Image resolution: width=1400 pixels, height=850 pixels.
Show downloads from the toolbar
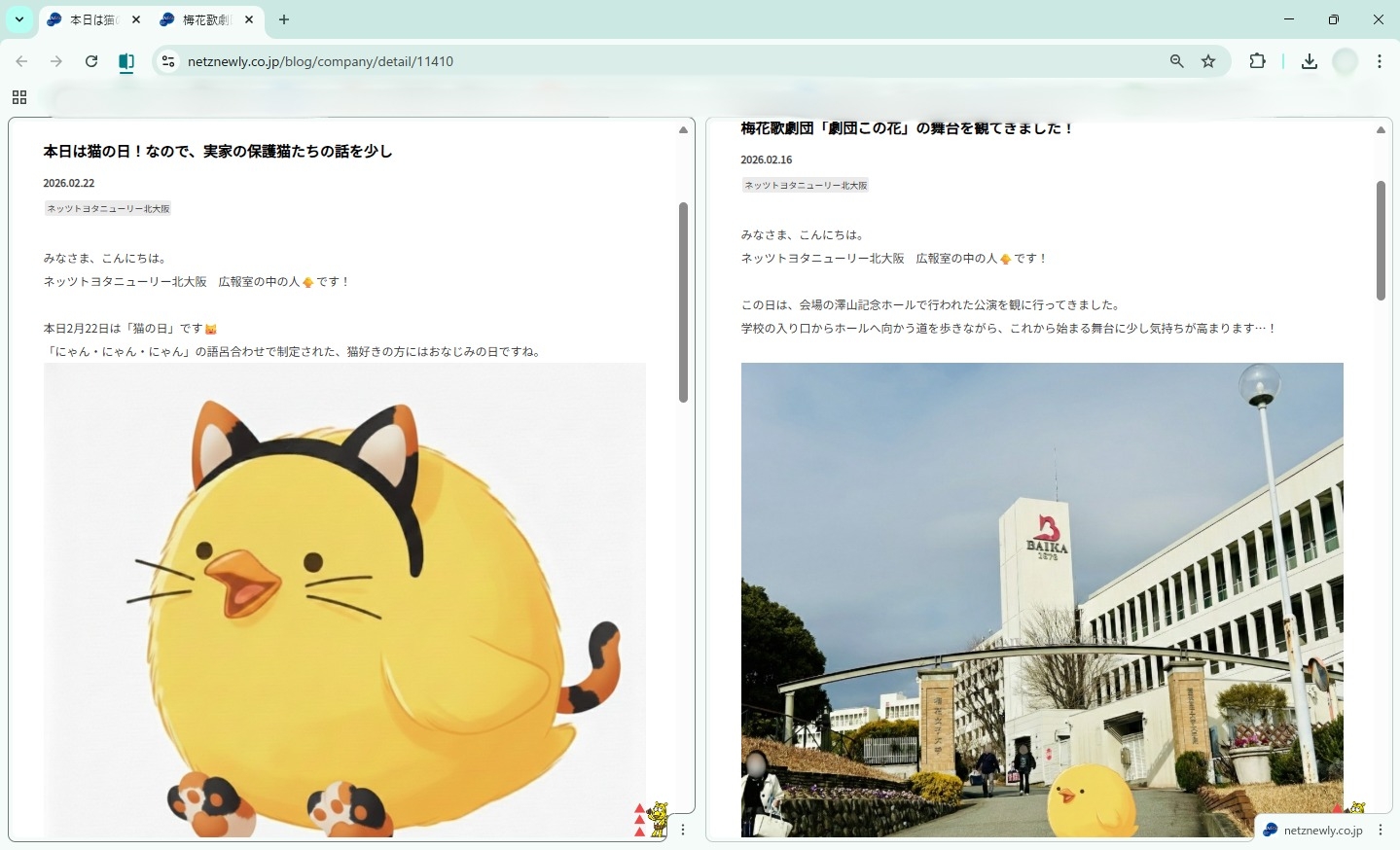(x=1310, y=61)
